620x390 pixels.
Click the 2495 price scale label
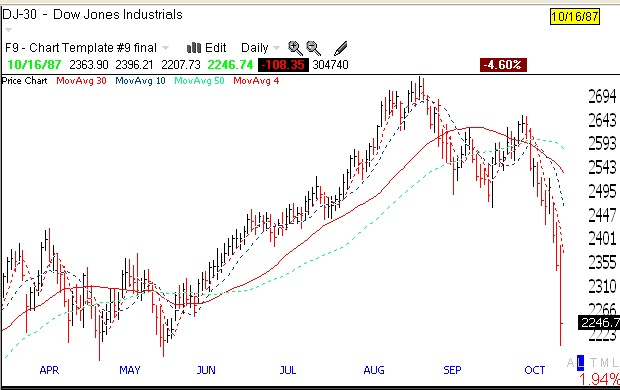[602, 191]
